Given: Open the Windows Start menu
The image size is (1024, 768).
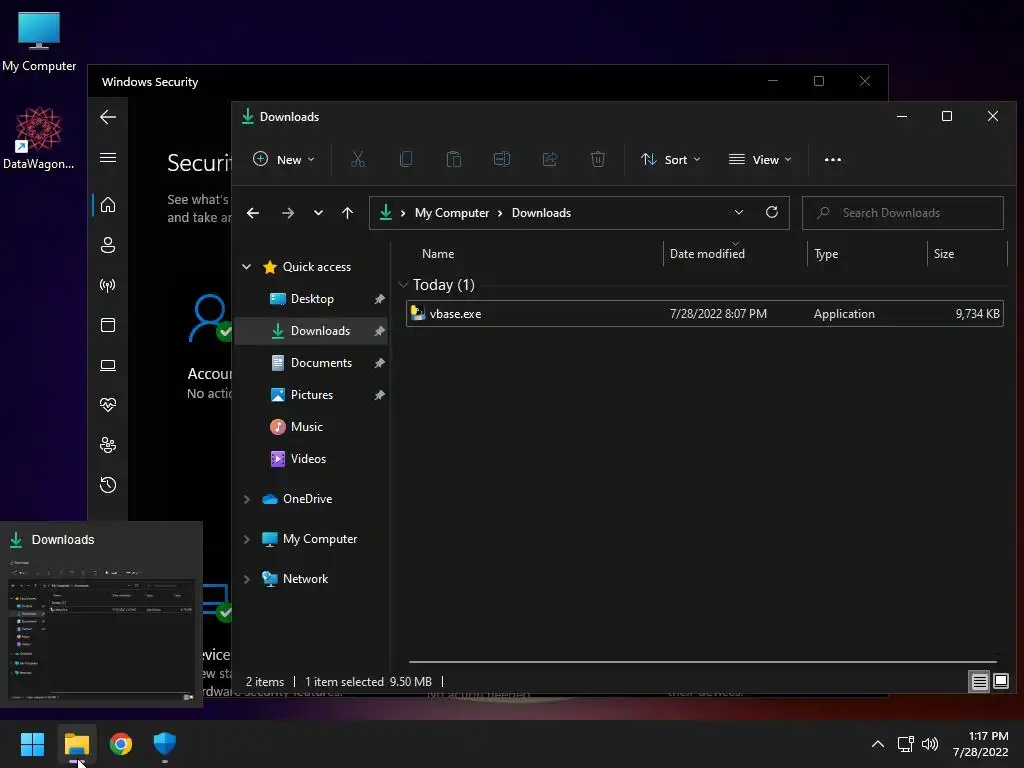Looking at the screenshot, I should tap(32, 744).
